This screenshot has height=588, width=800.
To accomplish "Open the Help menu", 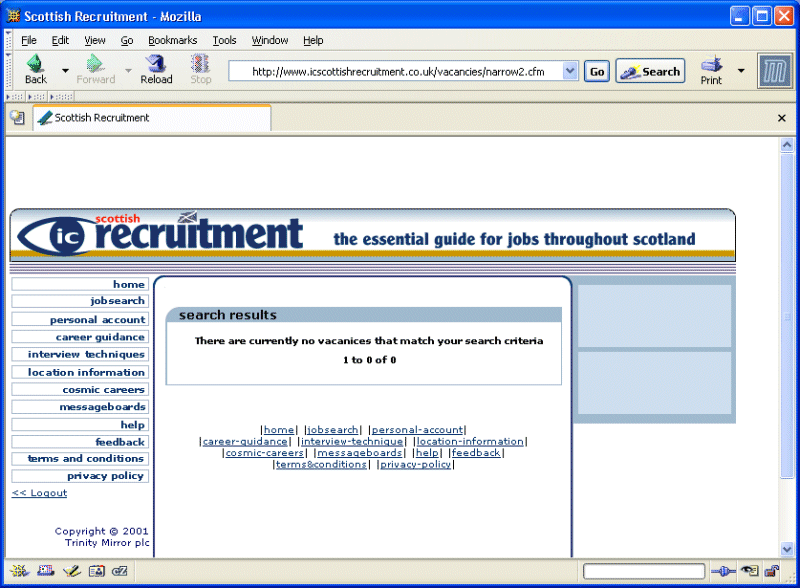I will click(313, 40).
